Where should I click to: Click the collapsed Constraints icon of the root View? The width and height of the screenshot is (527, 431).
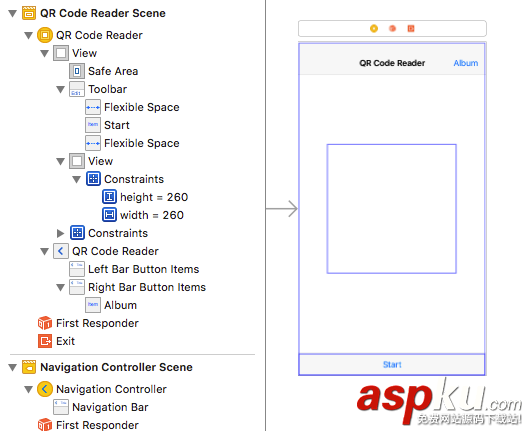click(x=77, y=233)
